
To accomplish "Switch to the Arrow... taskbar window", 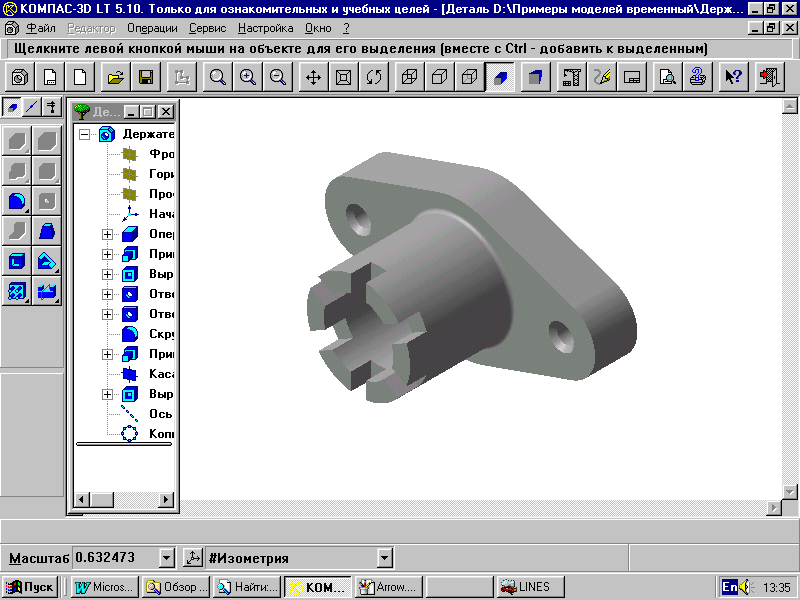I will [x=389, y=587].
